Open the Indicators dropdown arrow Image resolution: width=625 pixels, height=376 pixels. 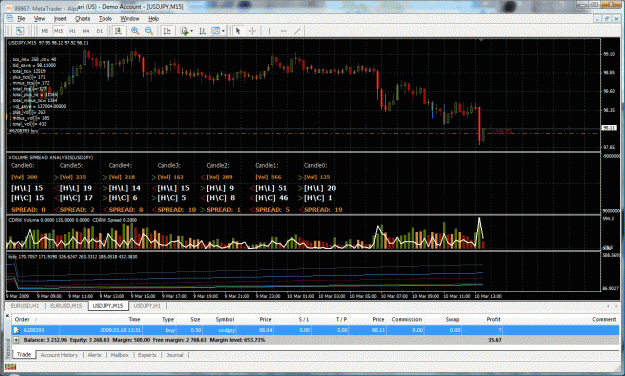(192, 31)
